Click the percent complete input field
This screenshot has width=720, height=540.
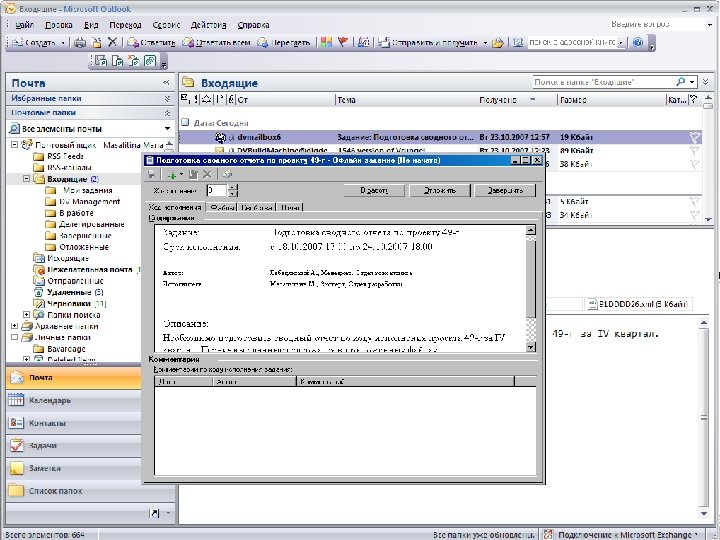216,191
